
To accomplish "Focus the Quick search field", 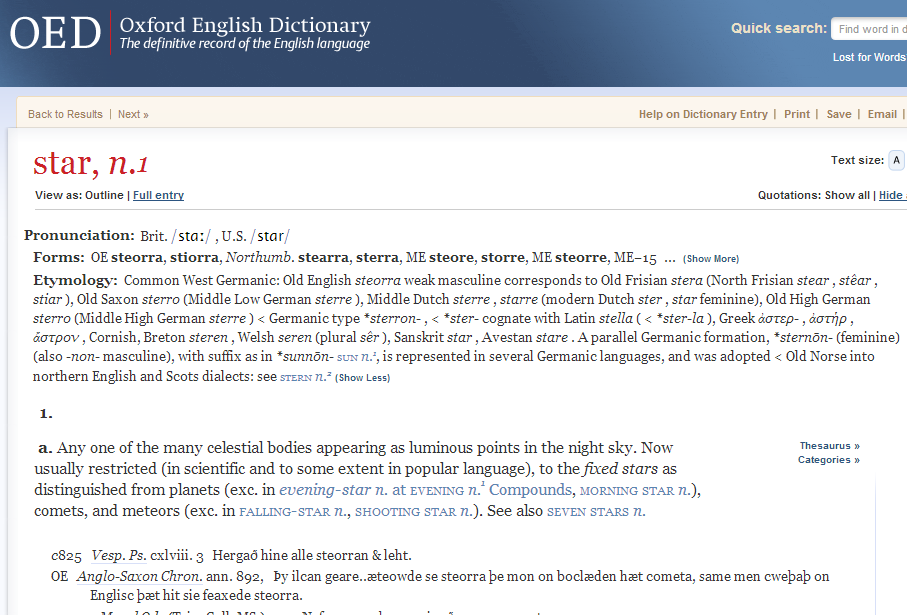I will coord(869,29).
